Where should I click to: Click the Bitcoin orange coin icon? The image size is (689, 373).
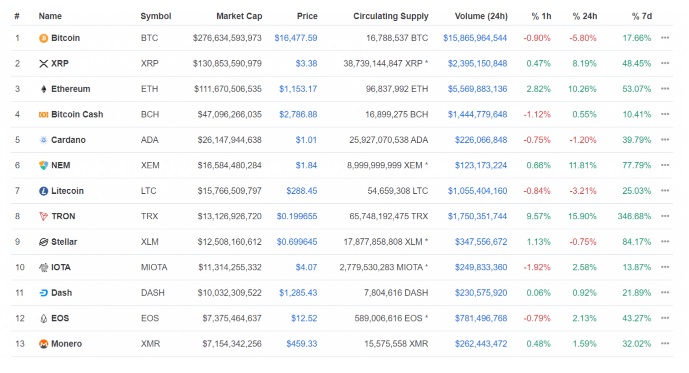click(x=43, y=38)
